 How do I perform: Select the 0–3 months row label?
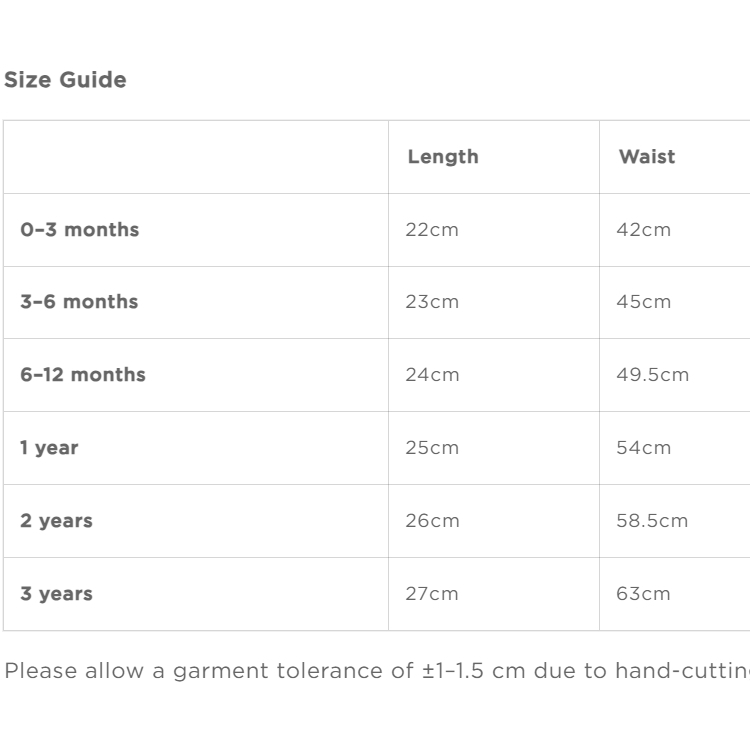(80, 230)
